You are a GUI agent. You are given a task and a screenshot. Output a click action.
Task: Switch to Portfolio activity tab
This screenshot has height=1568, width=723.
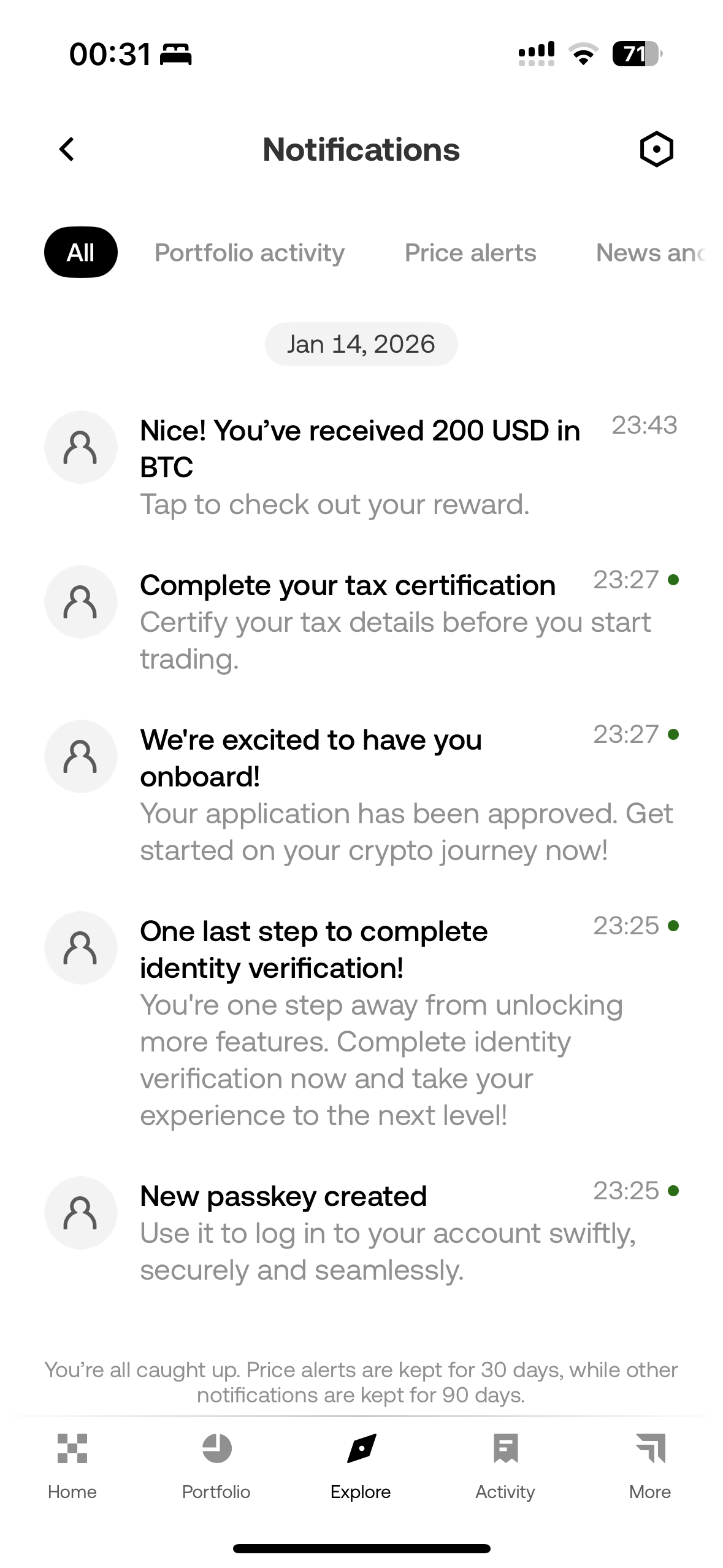250,253
